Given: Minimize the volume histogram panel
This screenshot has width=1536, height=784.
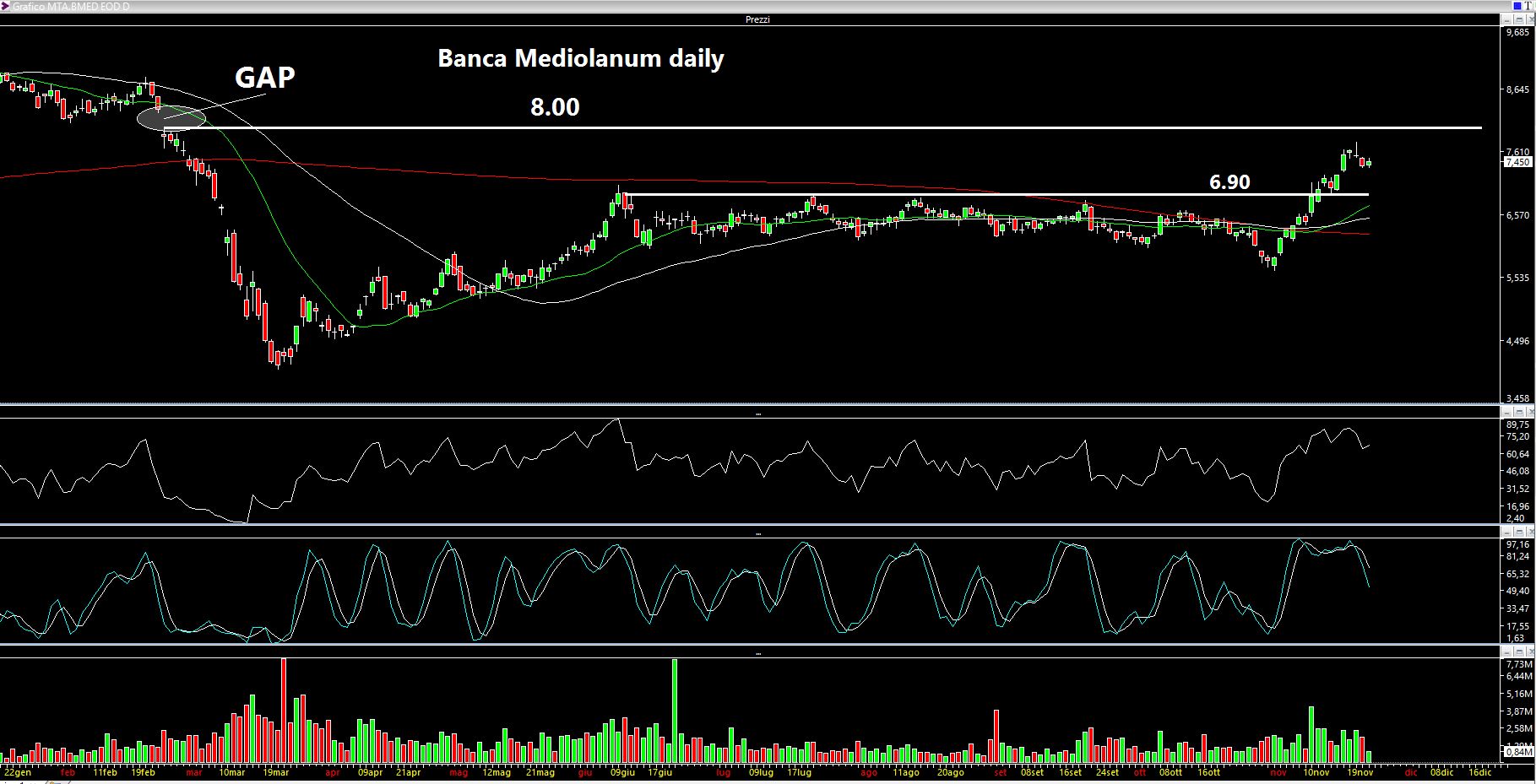Looking at the screenshot, I should pyautogui.click(x=1506, y=652).
